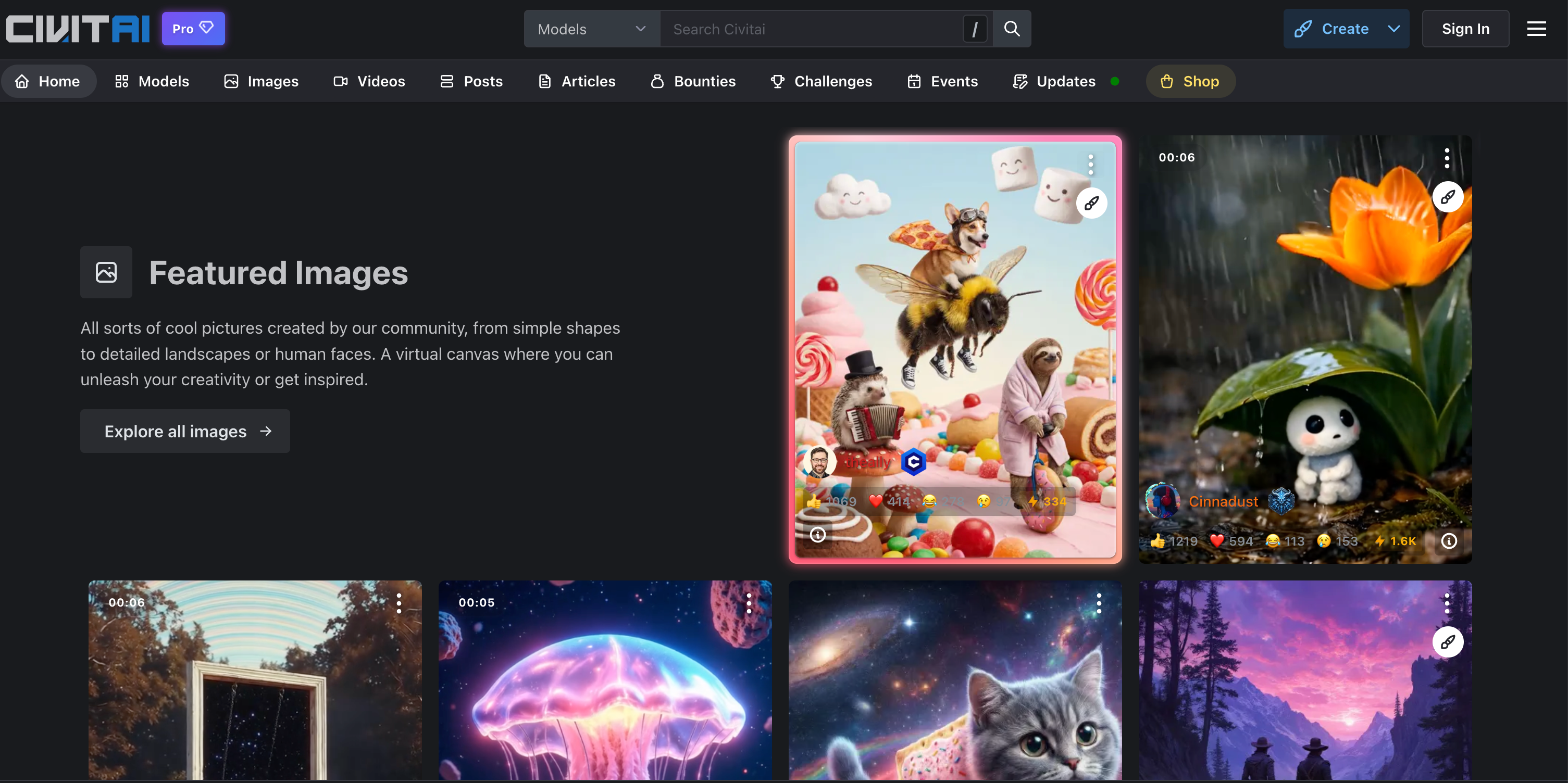Image resolution: width=1568 pixels, height=783 pixels.
Task: Toggle laugh reaction showing 113
Action: pyautogui.click(x=1284, y=540)
